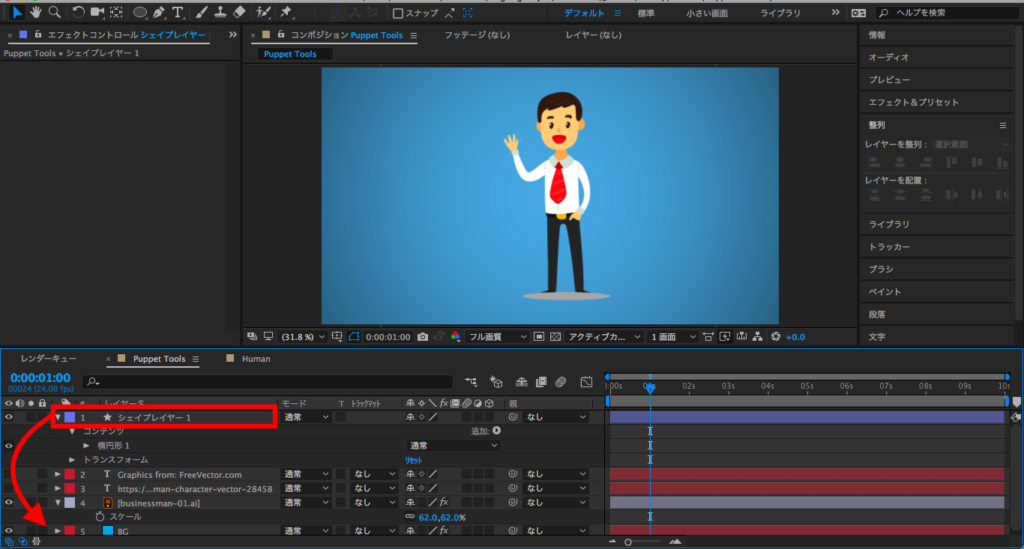The image size is (1024, 549).
Task: Hide the シェイプレイヤー 1 layer with eye toggle
Action: (9, 417)
